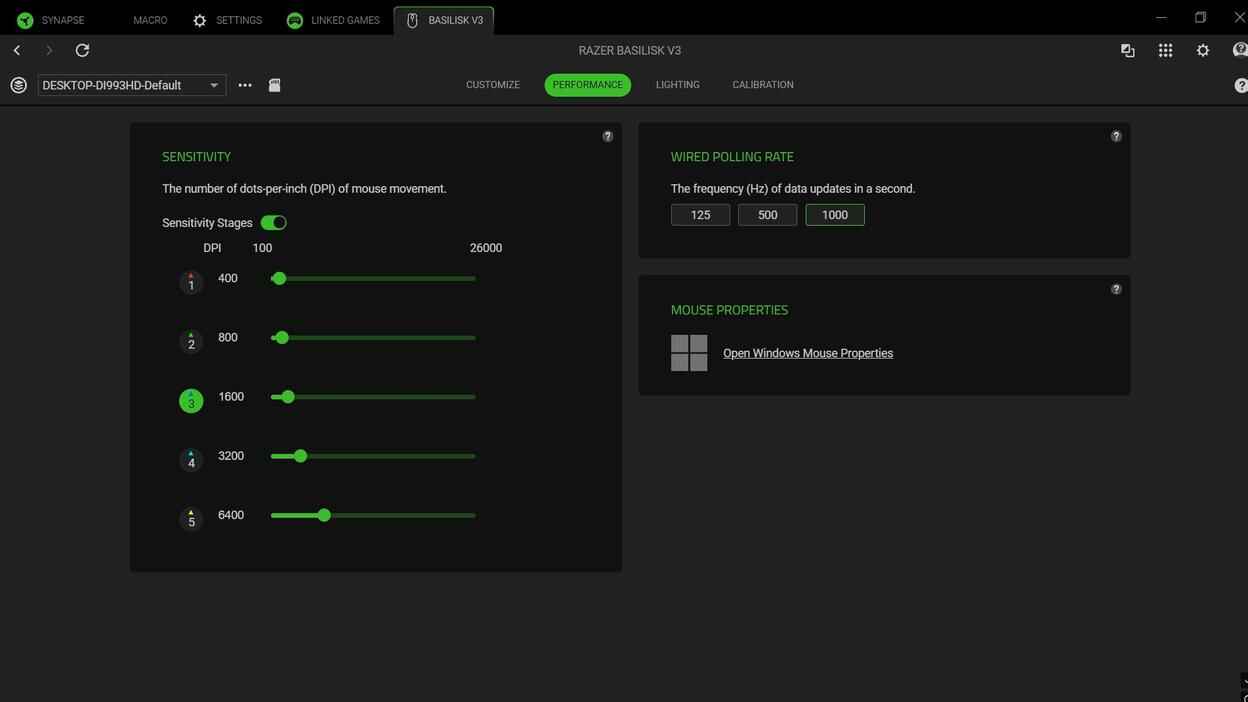Click the 6400 DPI value for stage 5

[231, 515]
